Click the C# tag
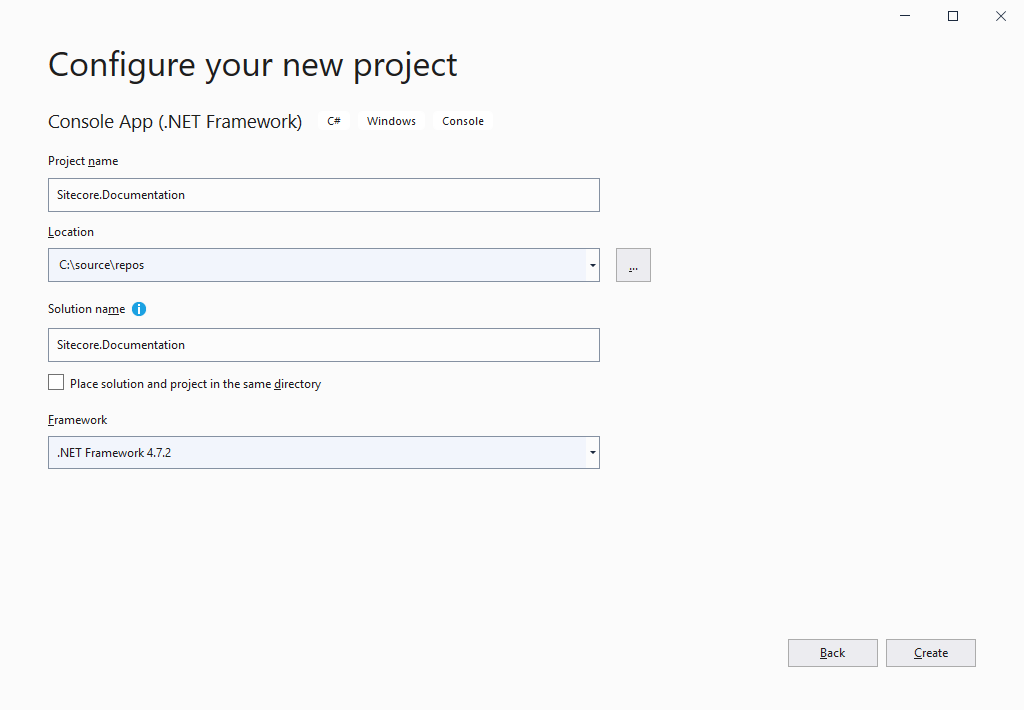 334,121
